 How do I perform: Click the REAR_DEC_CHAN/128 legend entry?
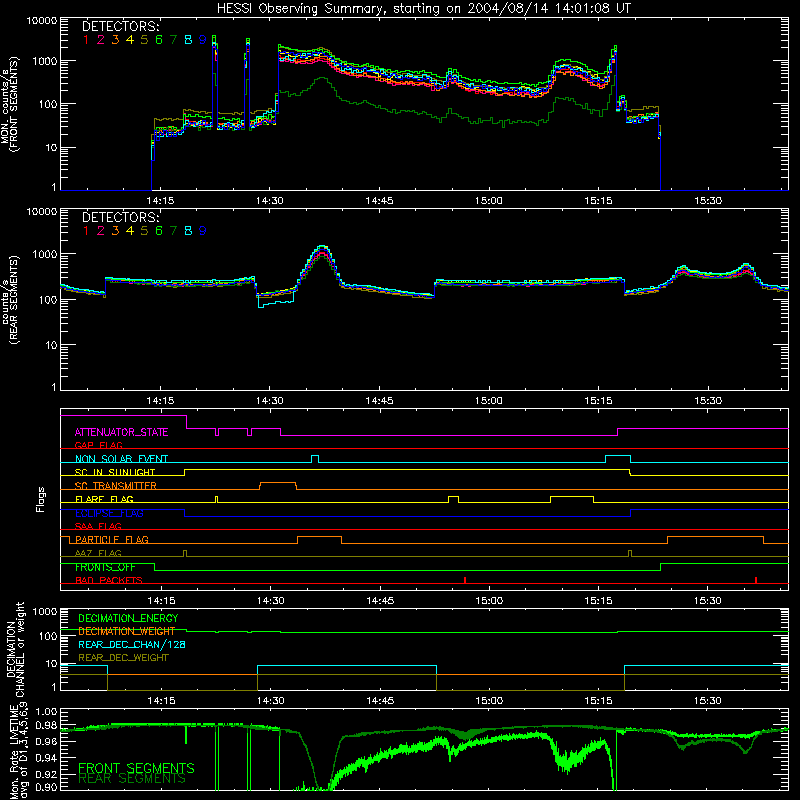coord(132,644)
